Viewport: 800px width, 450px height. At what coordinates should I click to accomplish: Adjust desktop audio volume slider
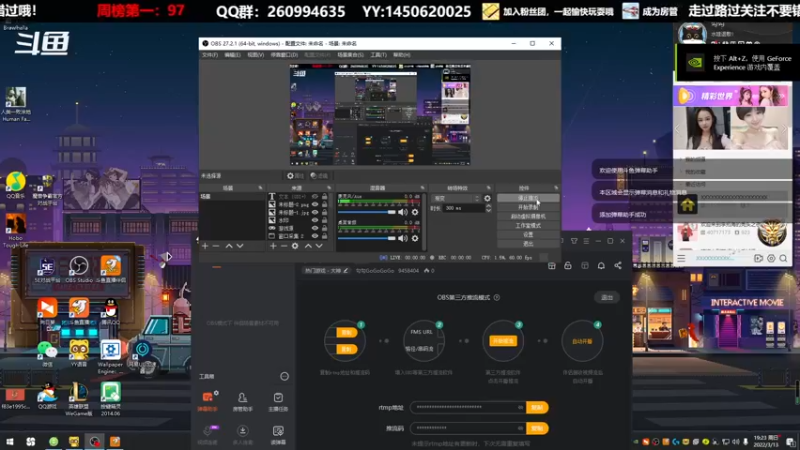point(367,238)
